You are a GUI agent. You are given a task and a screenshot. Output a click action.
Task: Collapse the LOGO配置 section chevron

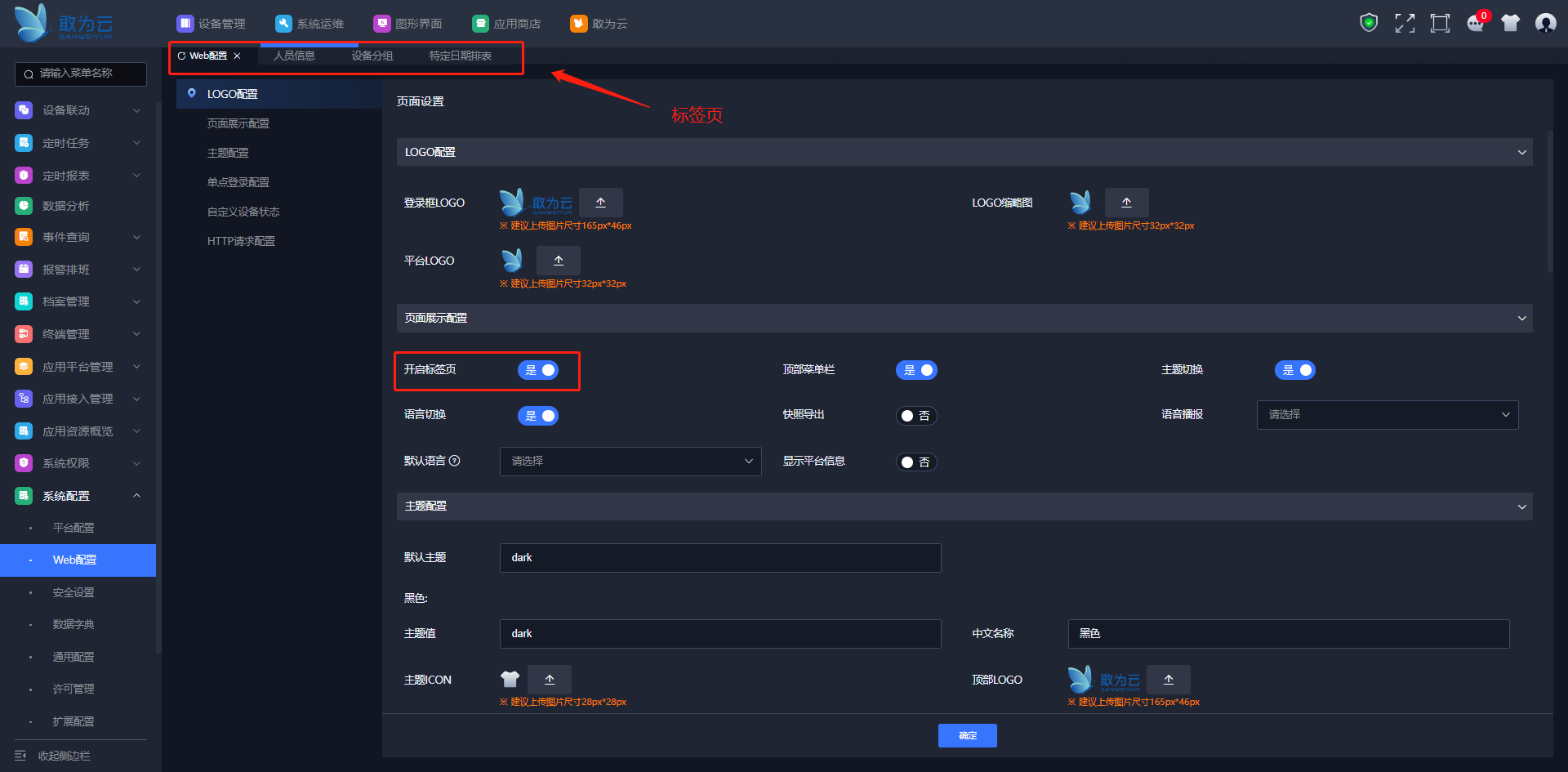[1522, 153]
